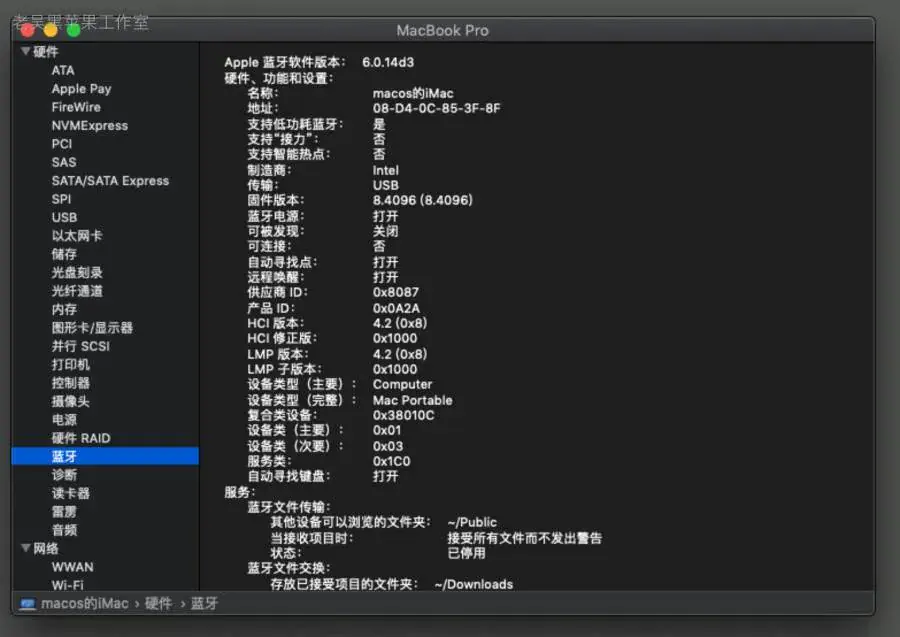Screen dimensions: 900x637
Task: Click the Apple 蓝牙软件版本 label
Action: click(x=285, y=62)
